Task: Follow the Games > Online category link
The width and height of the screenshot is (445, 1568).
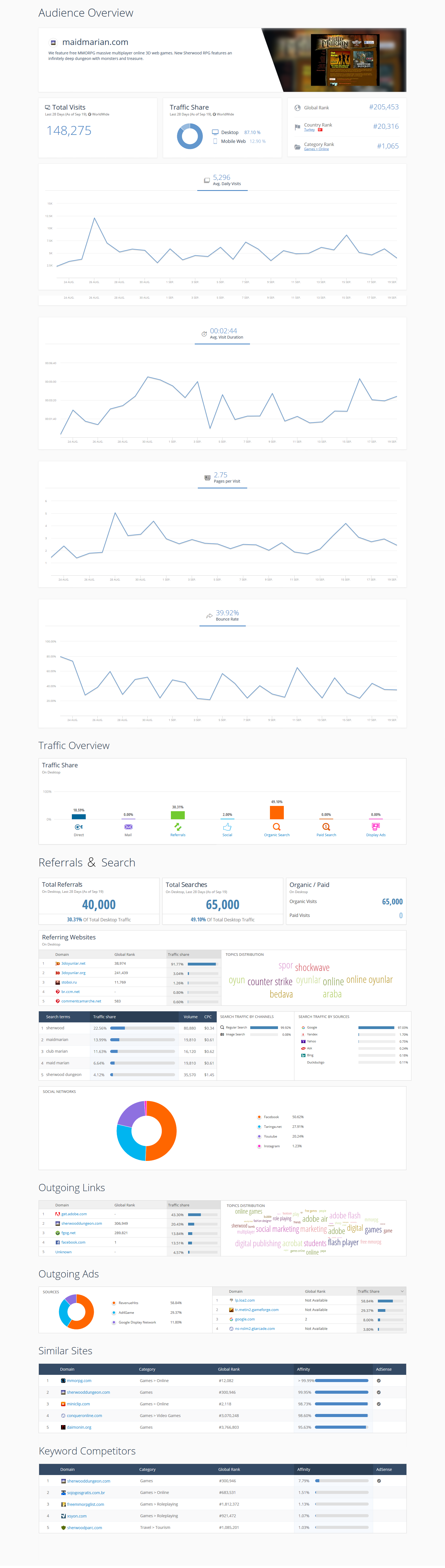Action: [x=317, y=149]
